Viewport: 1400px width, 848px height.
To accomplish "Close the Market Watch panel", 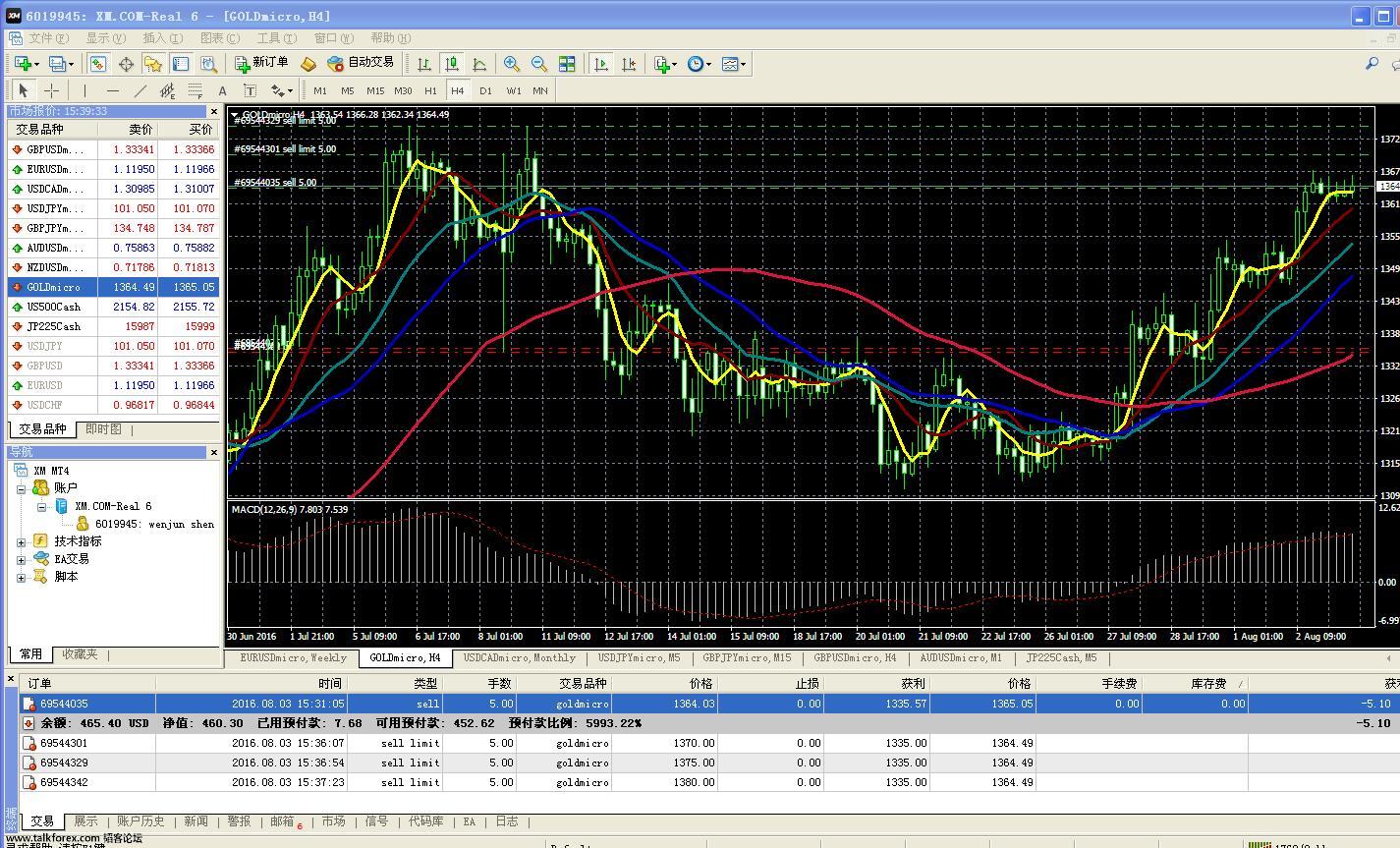I will click(214, 111).
